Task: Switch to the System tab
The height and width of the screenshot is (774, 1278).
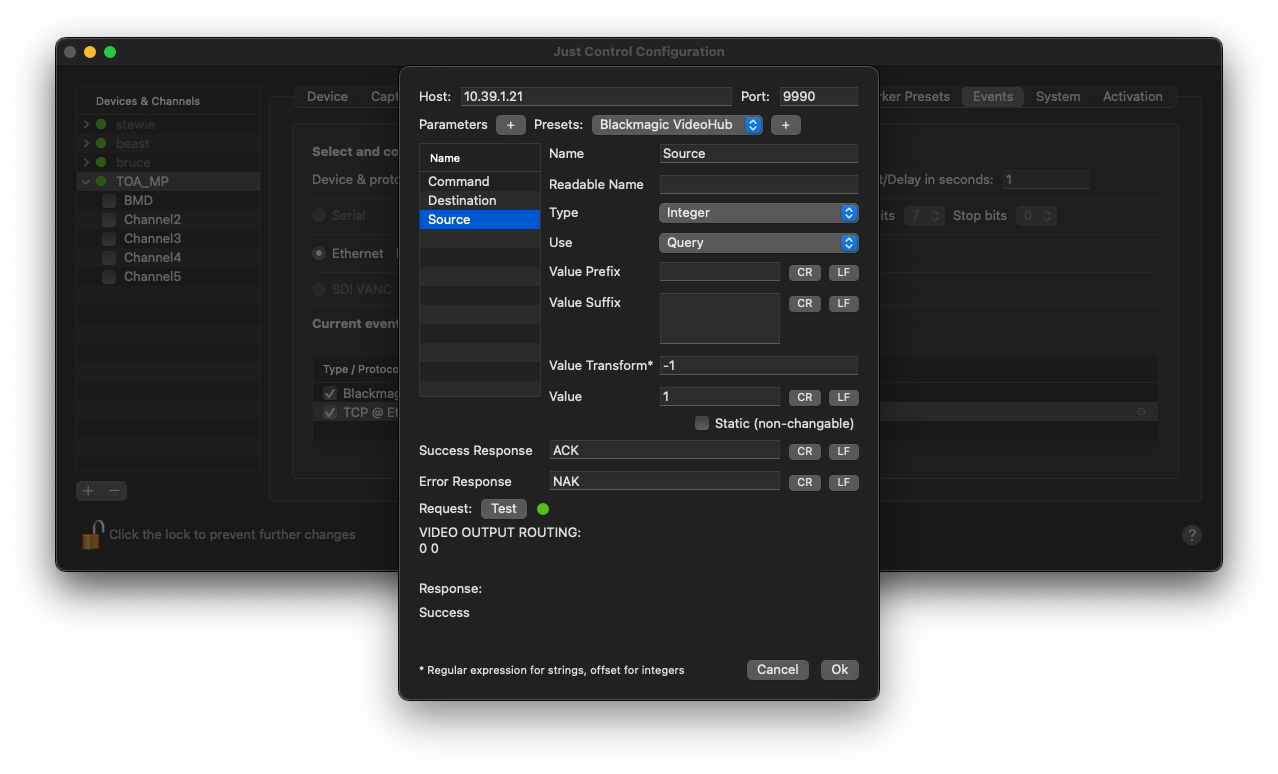Action: coord(1058,97)
